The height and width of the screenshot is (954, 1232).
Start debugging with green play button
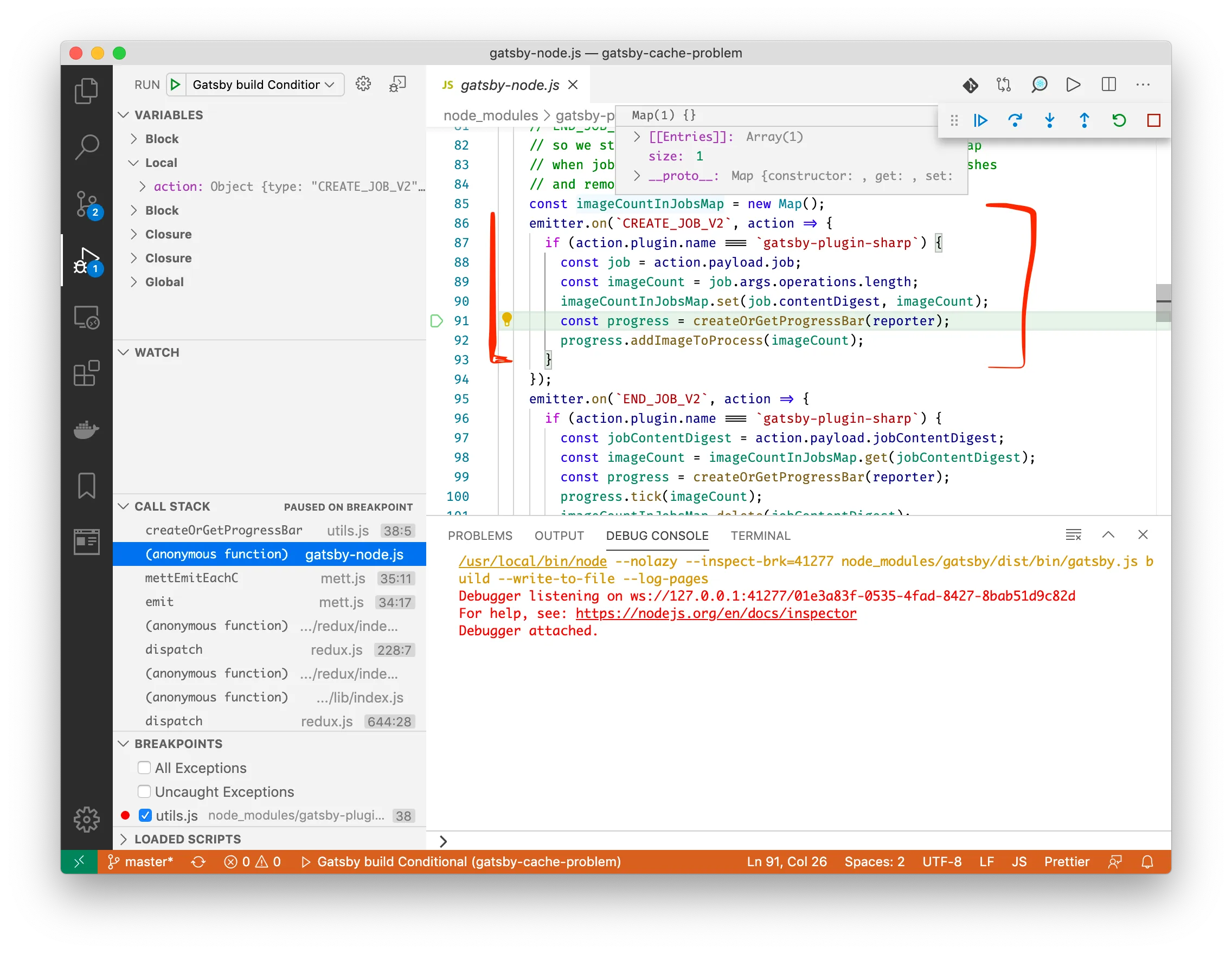click(x=175, y=85)
